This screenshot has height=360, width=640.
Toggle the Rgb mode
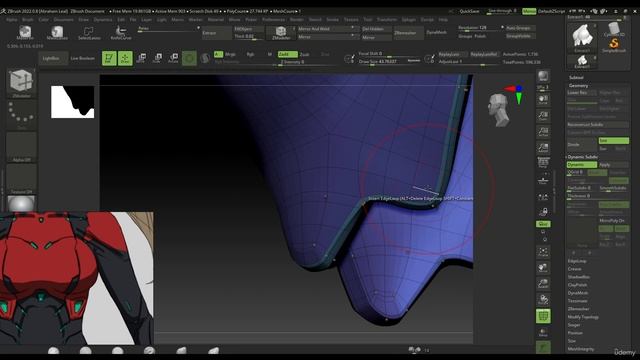pyautogui.click(x=250, y=54)
